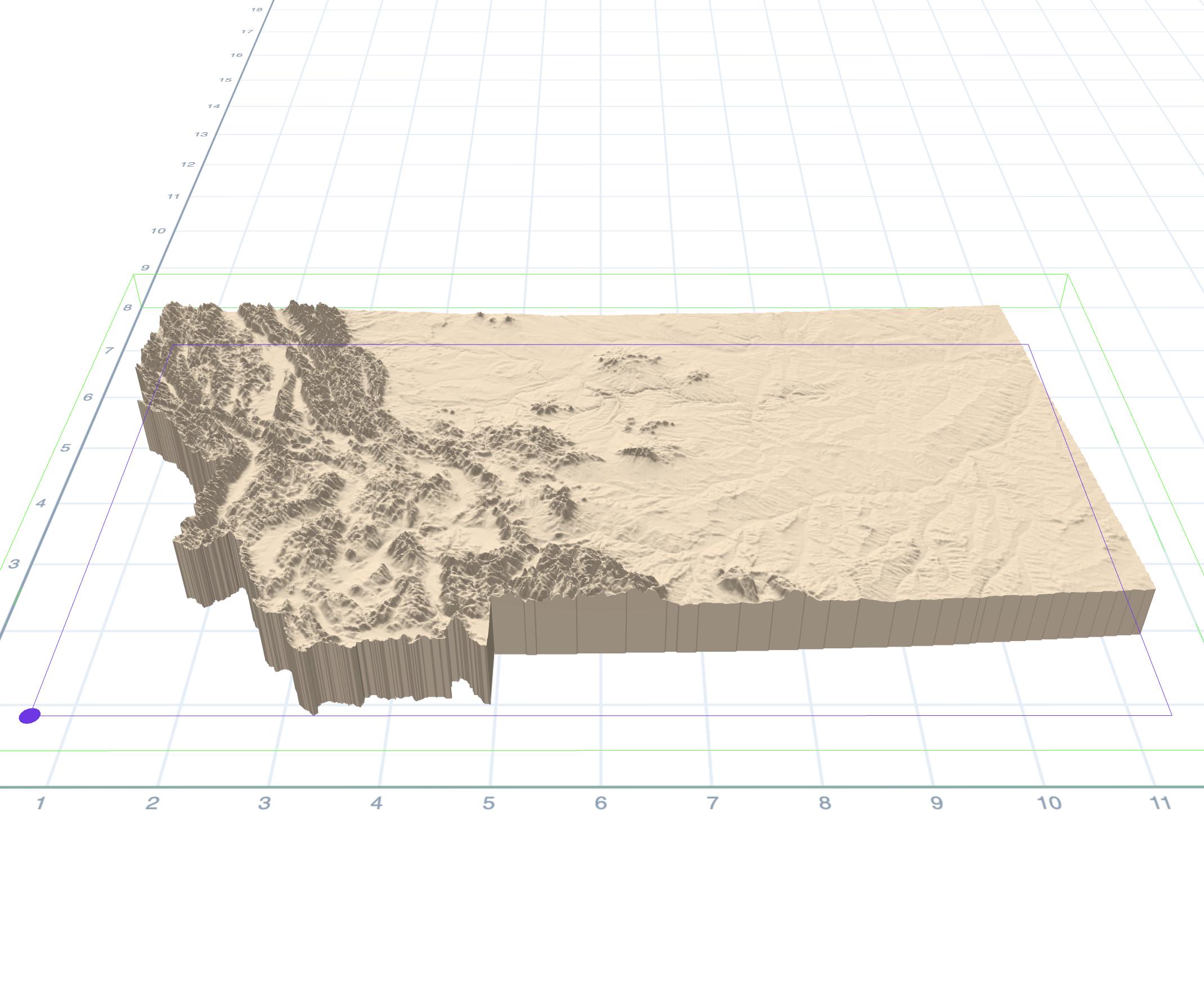The width and height of the screenshot is (1204, 1004).
Task: Click front horizontal axis label "6"
Action: [600, 803]
